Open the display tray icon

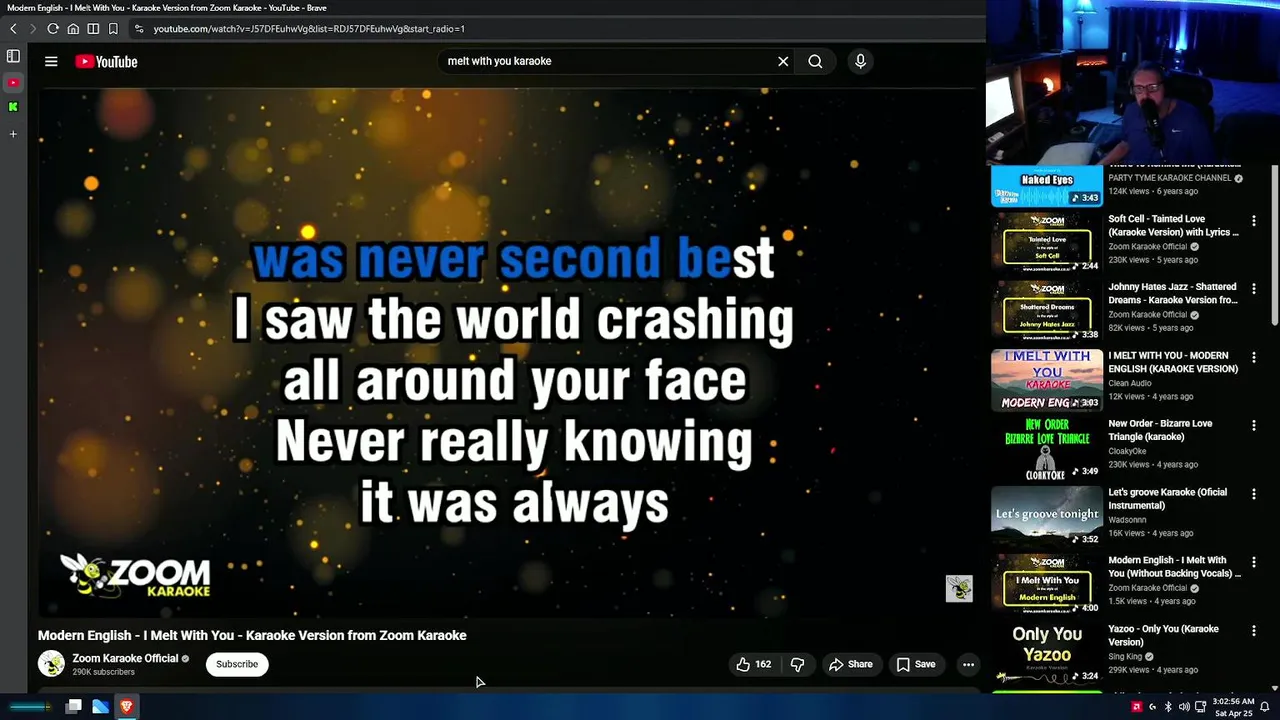1200,707
